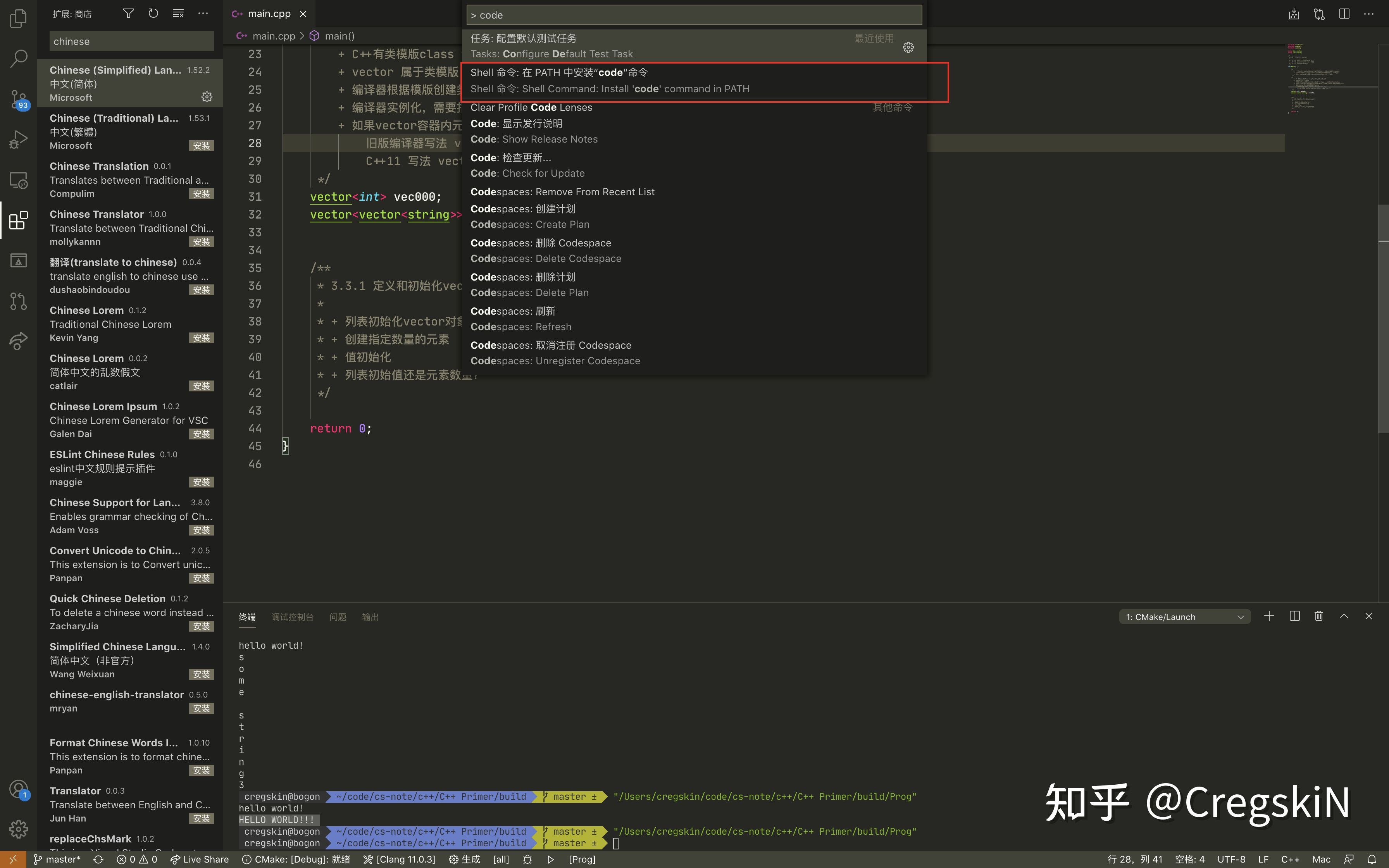Maximize the terminal panel

[1343, 616]
